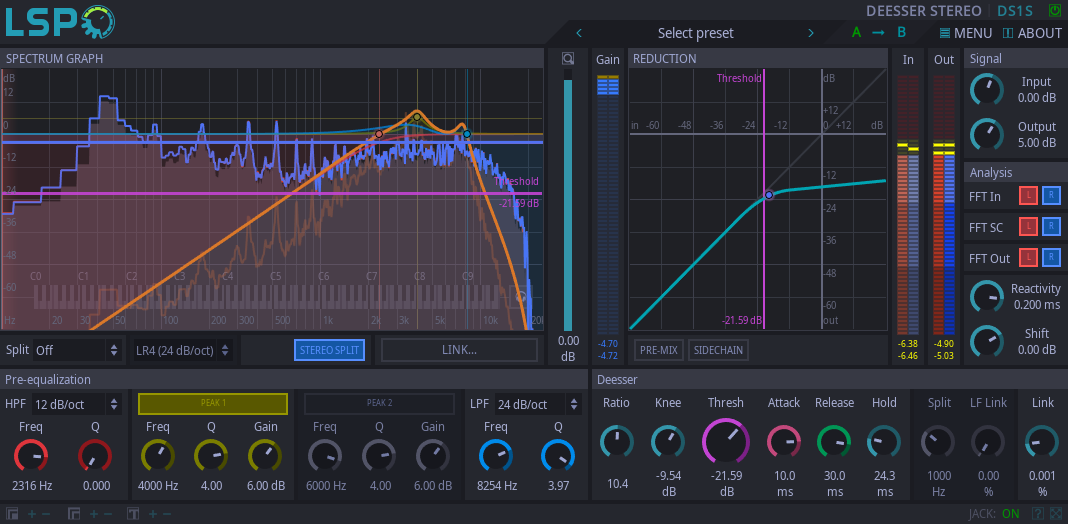The image size is (1068, 524).
Task: Click the zoom magnifier icon above spectrum slider
Action: 568,59
